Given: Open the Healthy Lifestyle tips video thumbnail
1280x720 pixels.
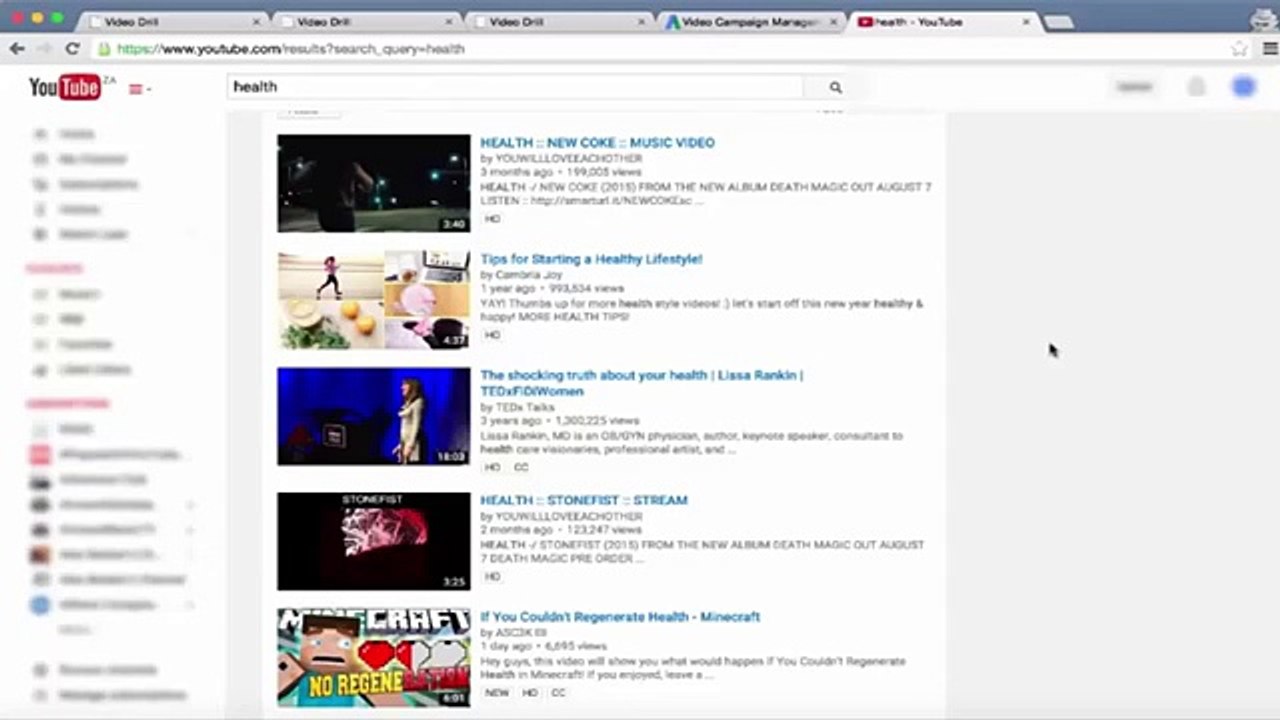Looking at the screenshot, I should (374, 300).
